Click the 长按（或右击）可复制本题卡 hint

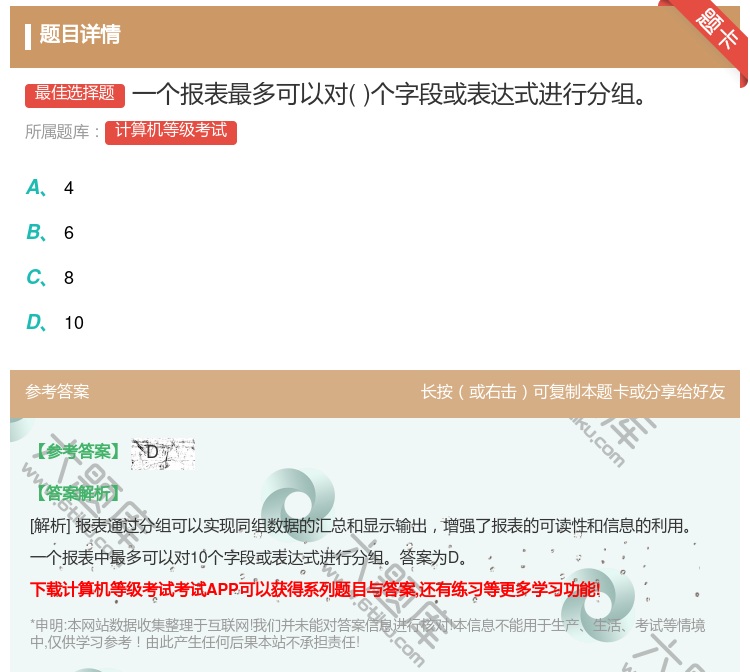(x=573, y=392)
